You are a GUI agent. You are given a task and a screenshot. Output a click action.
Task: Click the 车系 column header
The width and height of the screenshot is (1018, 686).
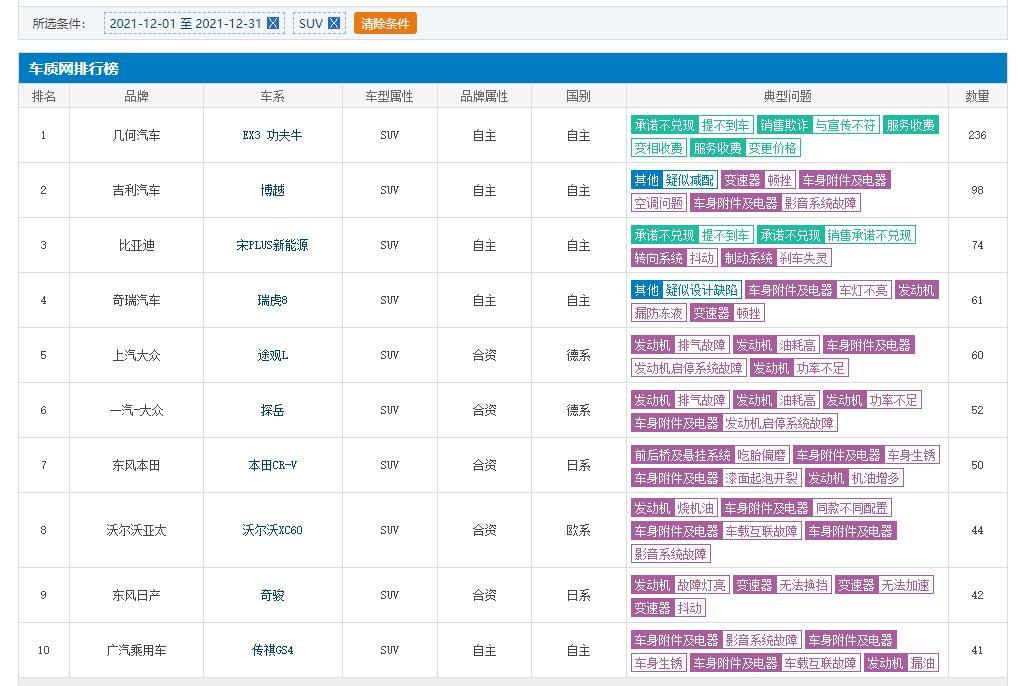tap(272, 96)
